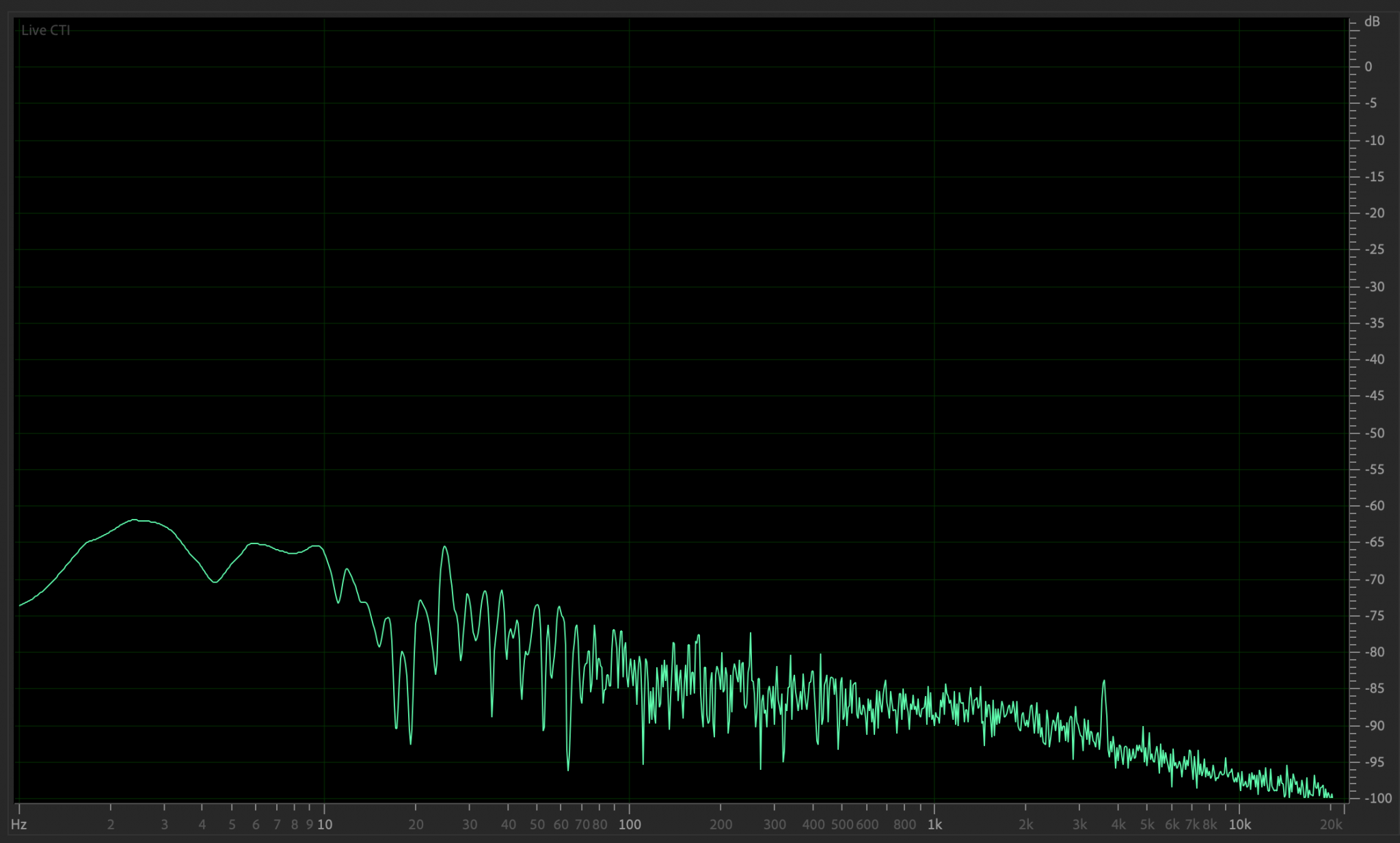This screenshot has width=1400, height=843.
Task: Click the -50 dB scale label
Action: (1374, 433)
